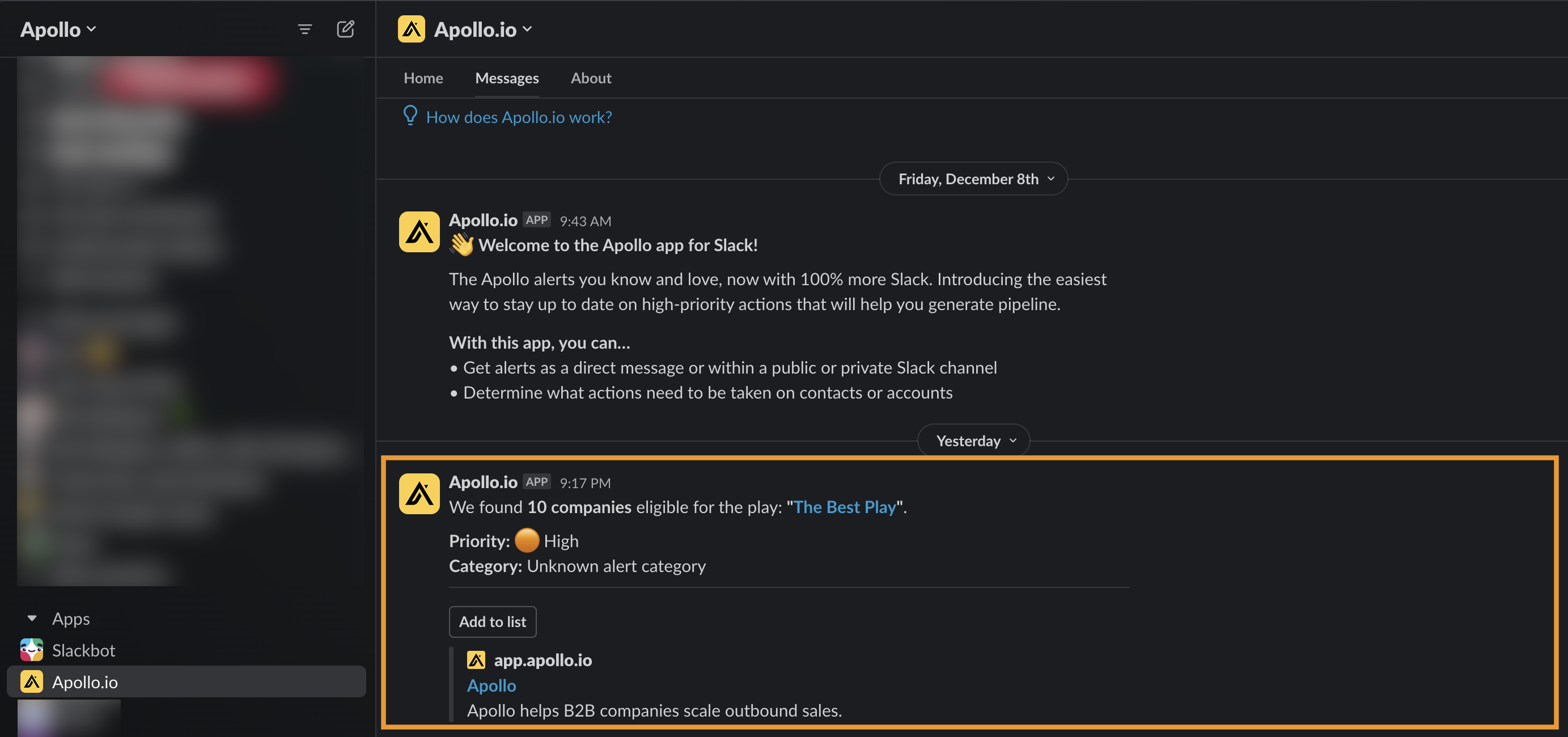The image size is (1568, 737).
Task: Click the With this app, you can… heading
Action: point(539,342)
